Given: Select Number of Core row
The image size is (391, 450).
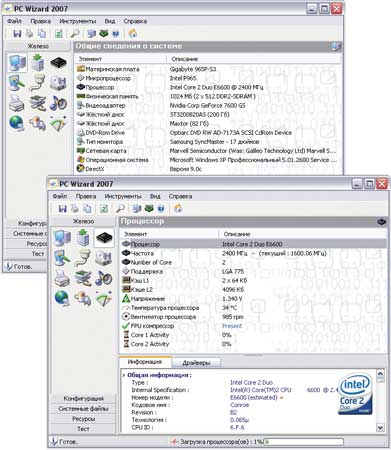Looking at the screenshot, I should 253,262.
